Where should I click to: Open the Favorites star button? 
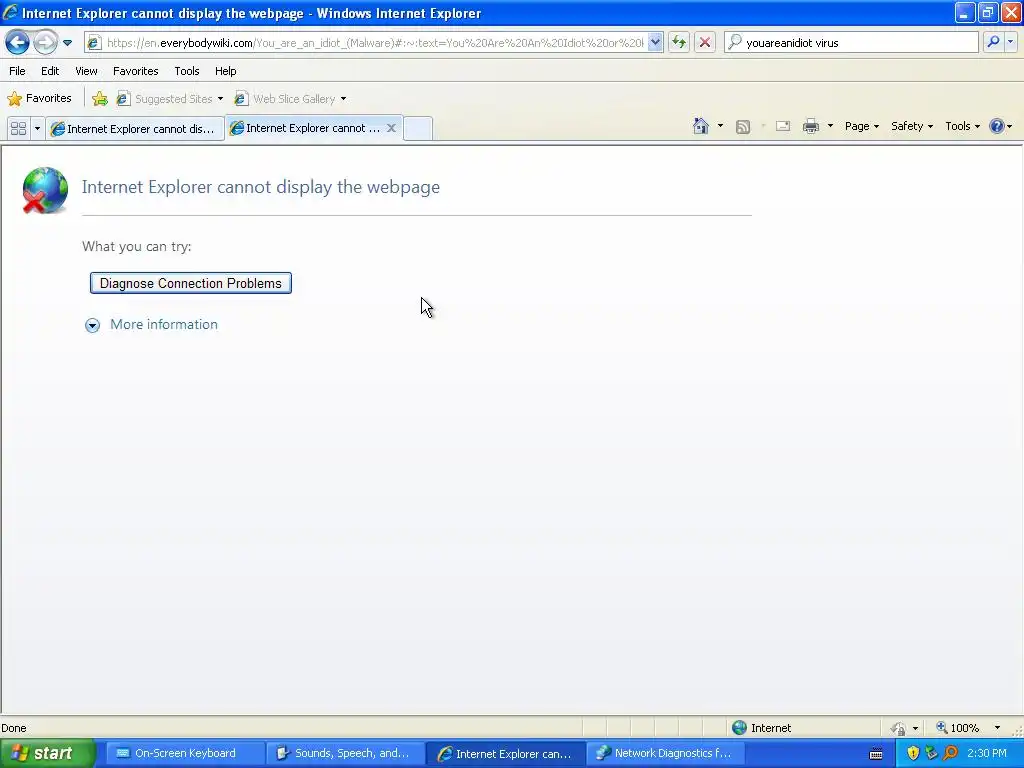click(x=39, y=99)
